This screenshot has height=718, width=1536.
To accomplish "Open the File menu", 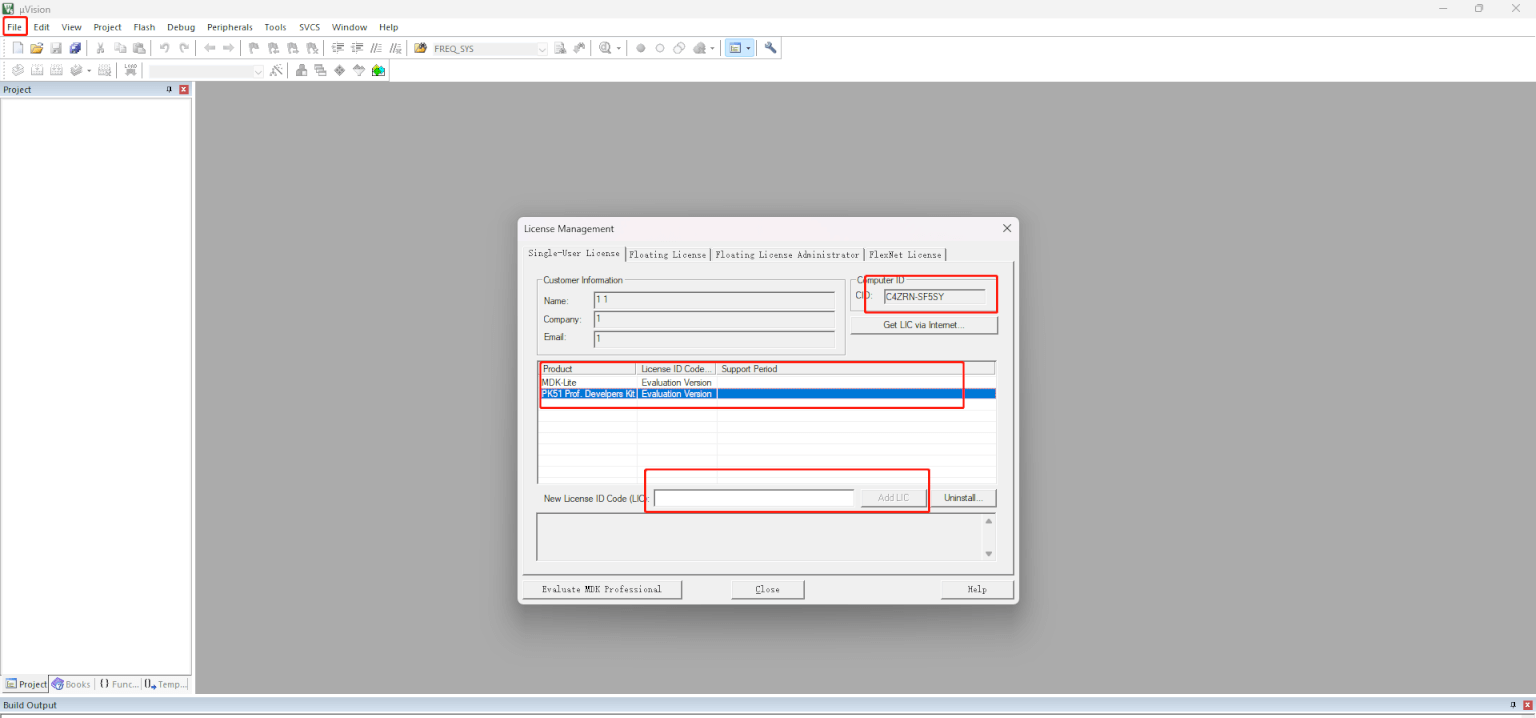I will click(x=14, y=27).
